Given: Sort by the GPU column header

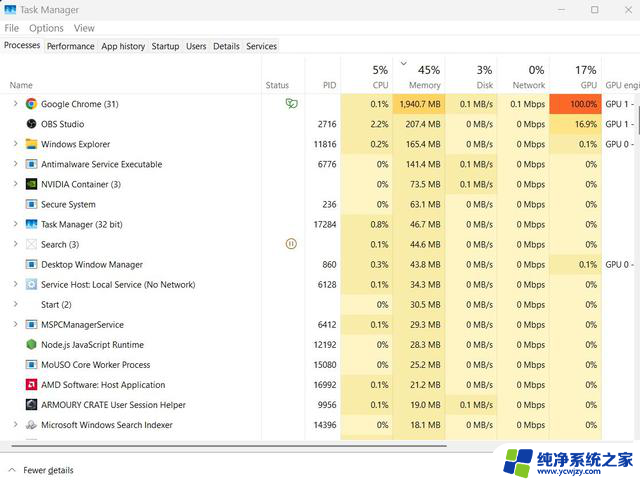Looking at the screenshot, I should click(576, 75).
